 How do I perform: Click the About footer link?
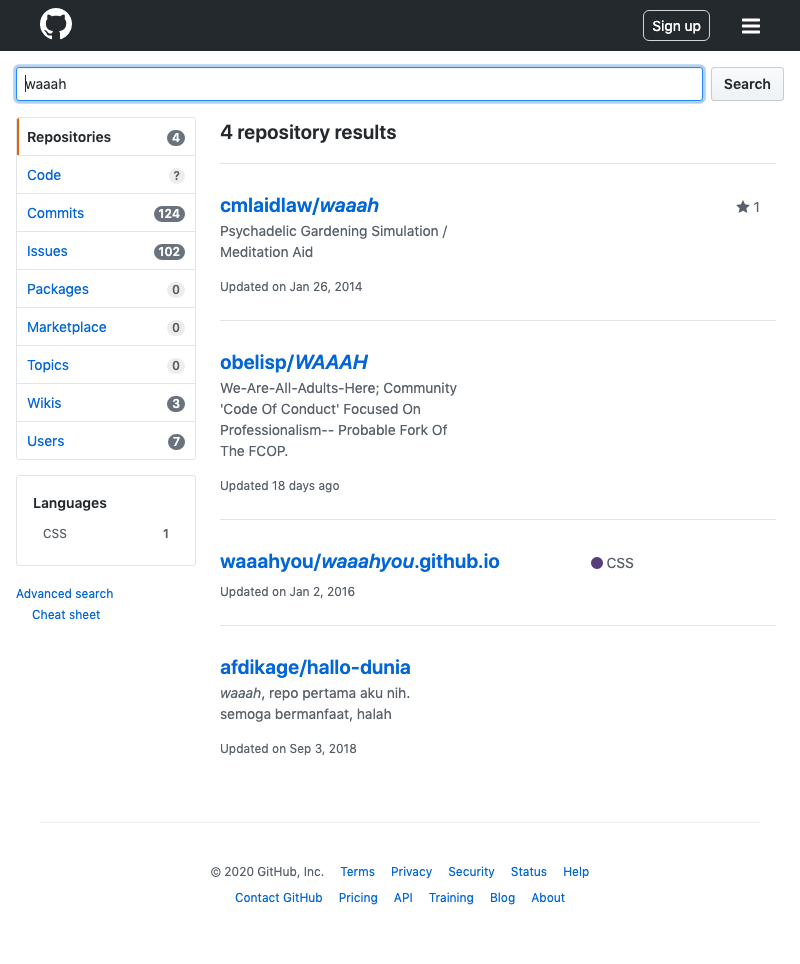click(548, 898)
